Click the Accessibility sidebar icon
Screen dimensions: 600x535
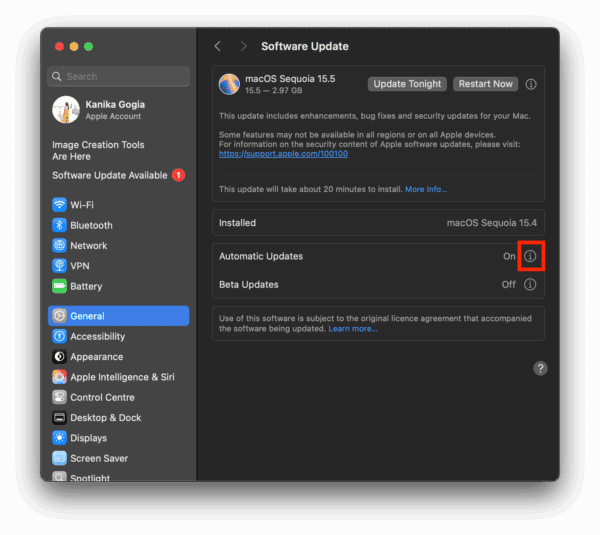click(60, 337)
